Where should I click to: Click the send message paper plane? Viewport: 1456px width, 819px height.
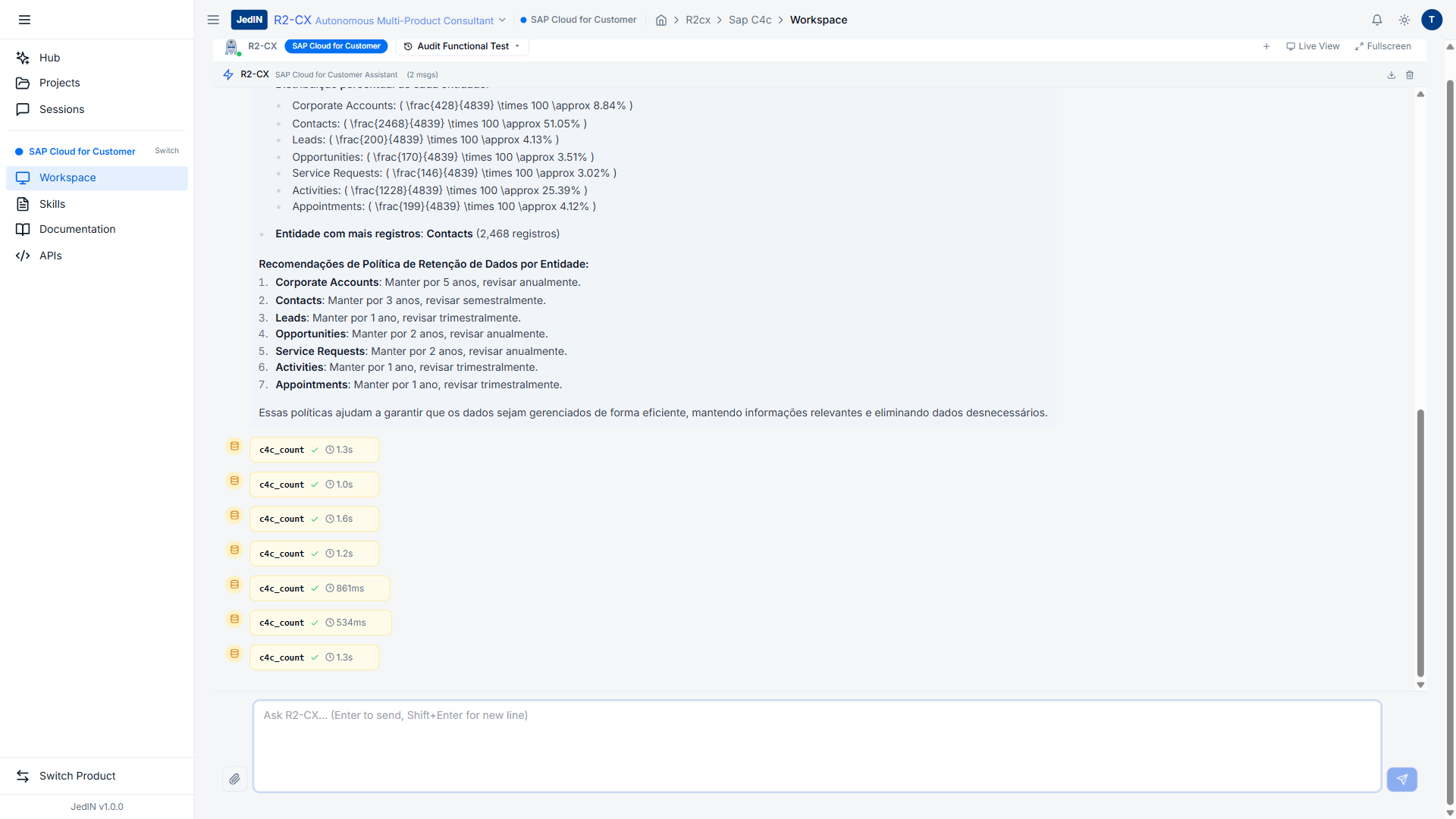pos(1401,779)
